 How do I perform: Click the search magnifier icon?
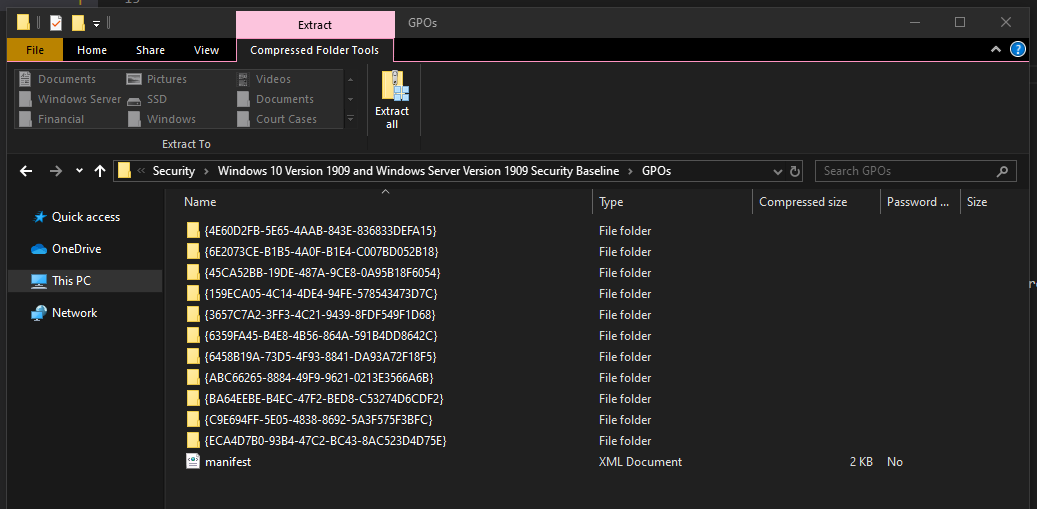pos(1003,171)
